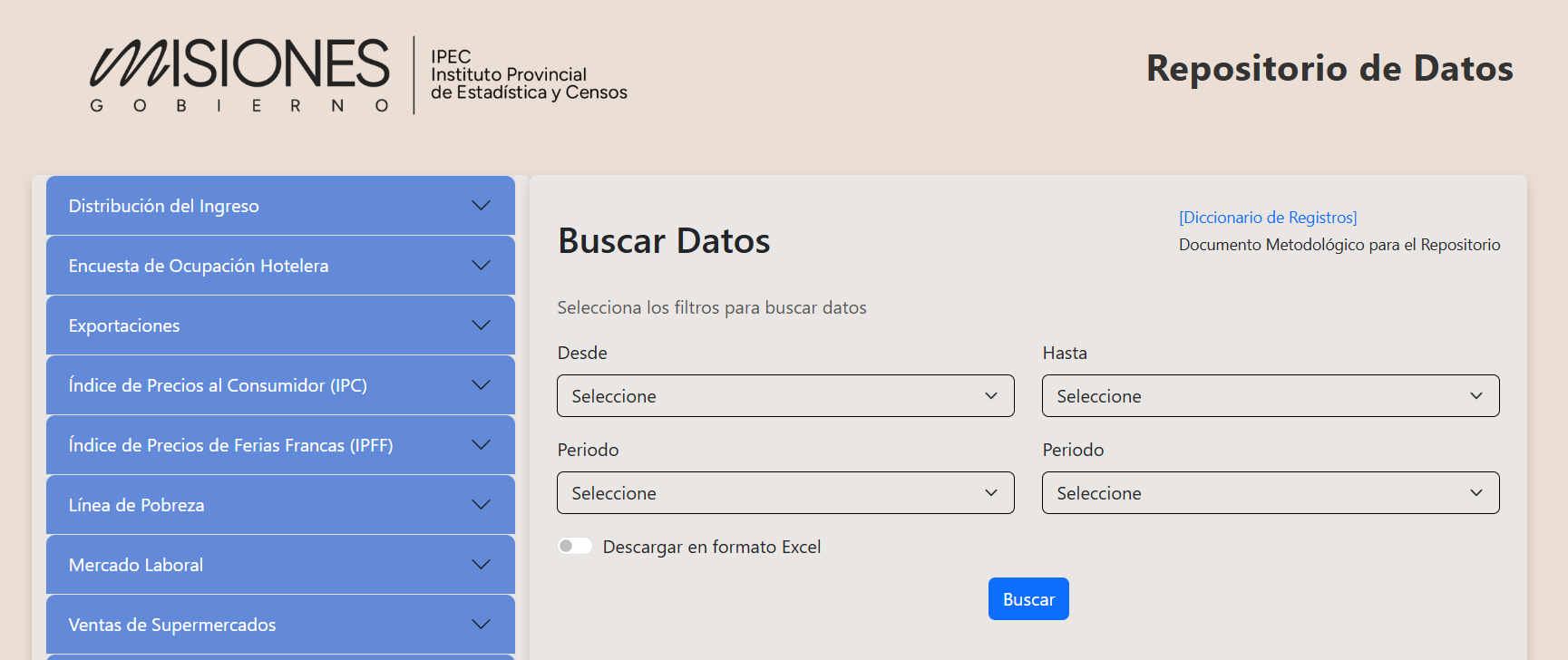Expand Mercado Laboral chevron
This screenshot has height=660, width=1568.
point(482,565)
